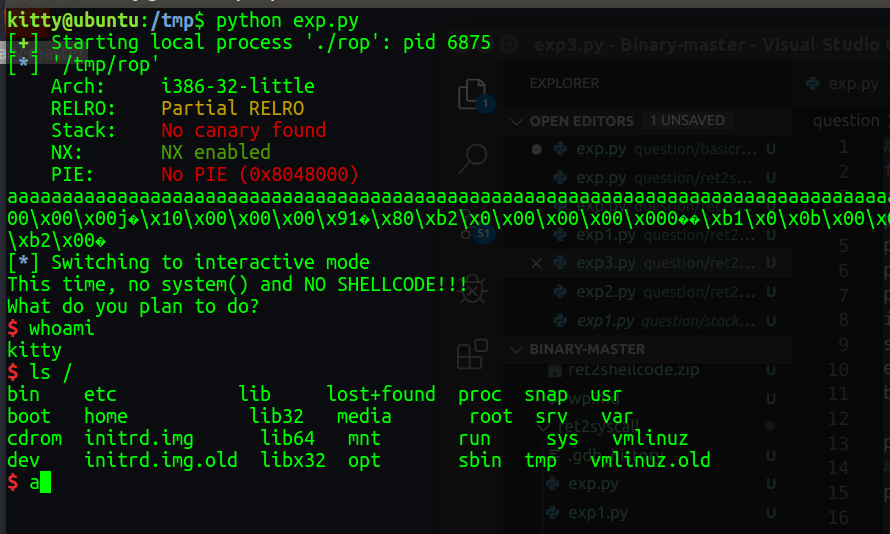Click the question breadcrumb above the editor
This screenshot has width=890, height=534.
846,121
